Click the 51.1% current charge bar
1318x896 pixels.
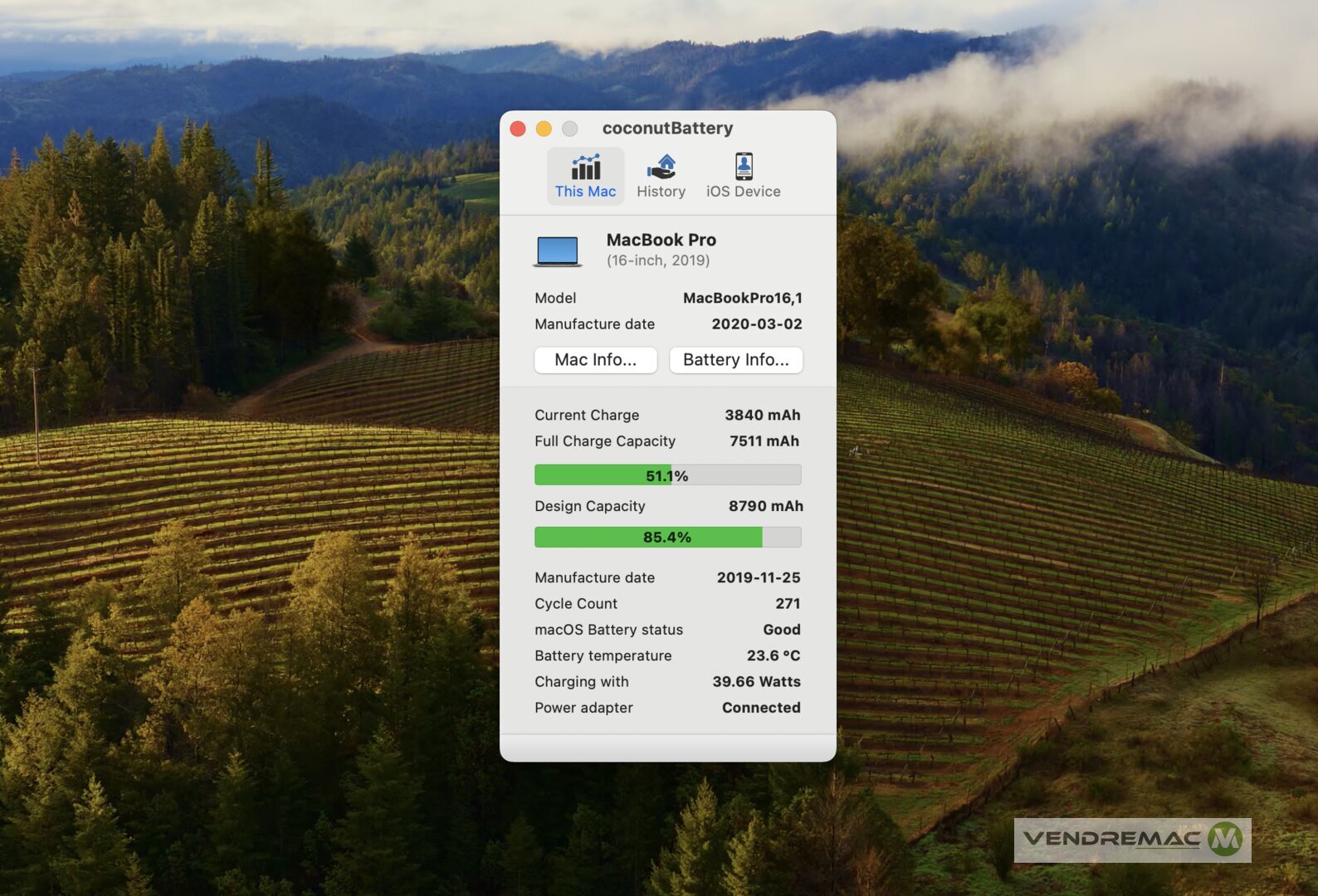[x=667, y=475]
